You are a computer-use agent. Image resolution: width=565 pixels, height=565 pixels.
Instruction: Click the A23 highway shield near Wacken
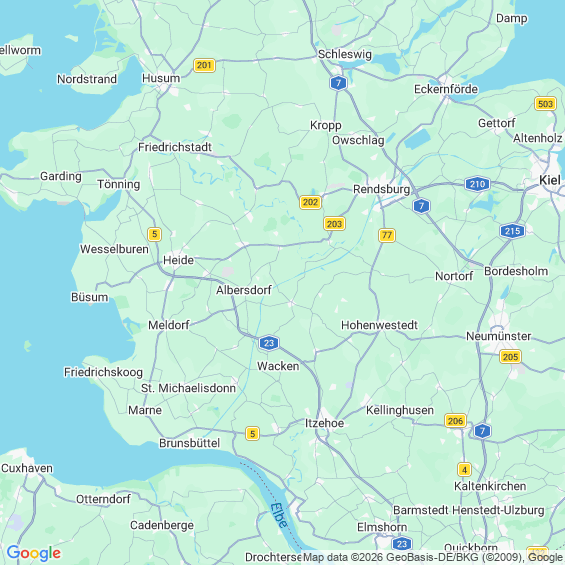[269, 343]
